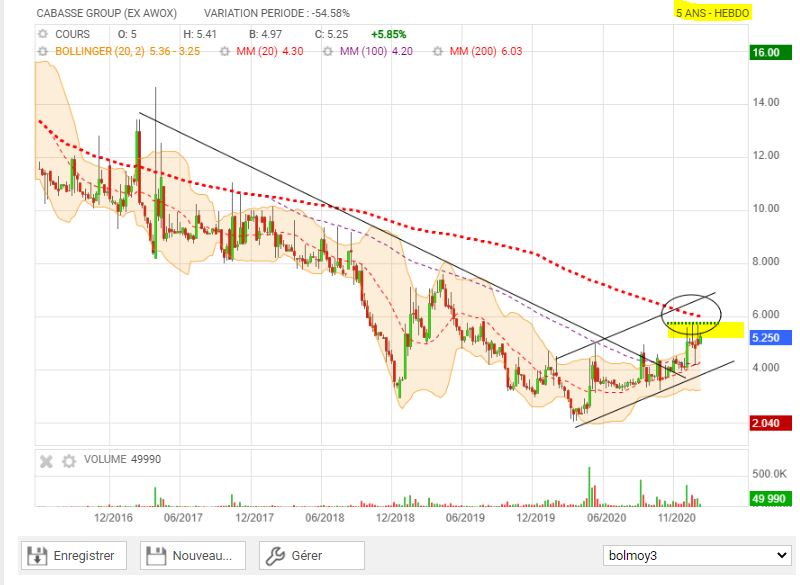
Task: Click the 500.0K volume axis label
Action: pos(769,474)
